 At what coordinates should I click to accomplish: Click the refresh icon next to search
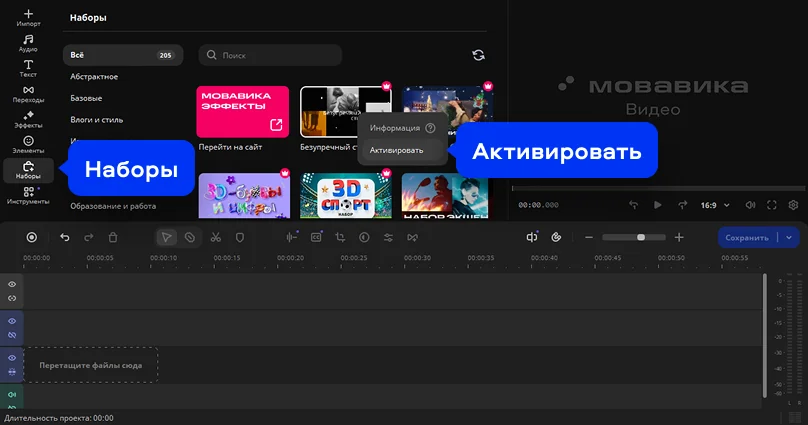(x=478, y=55)
